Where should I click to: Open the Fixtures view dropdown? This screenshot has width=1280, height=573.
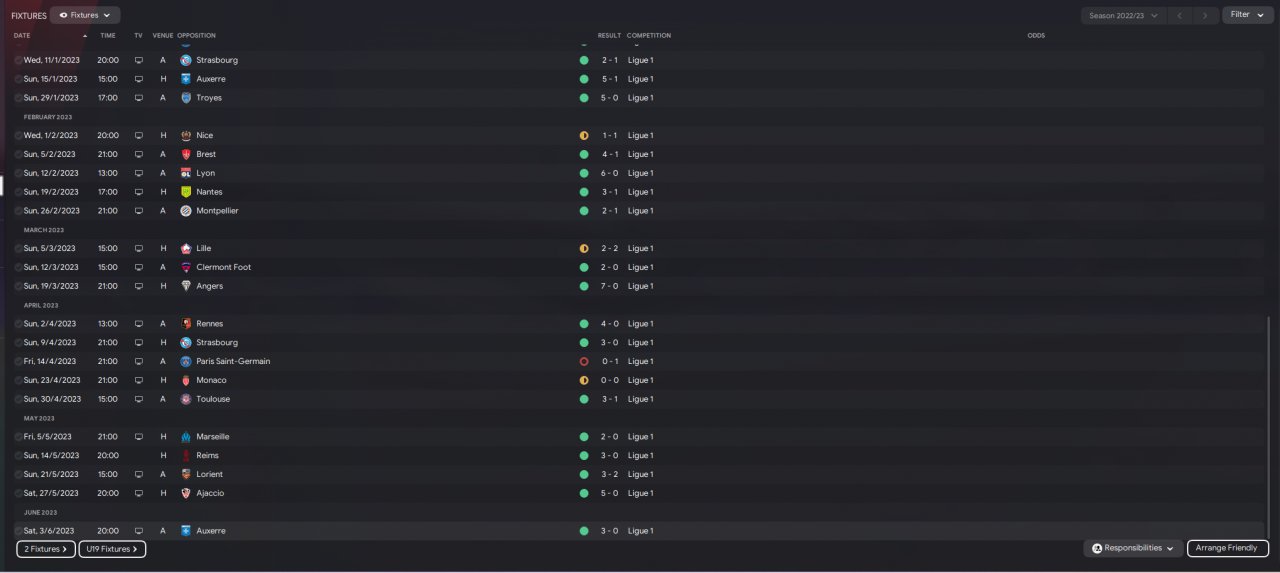point(85,15)
